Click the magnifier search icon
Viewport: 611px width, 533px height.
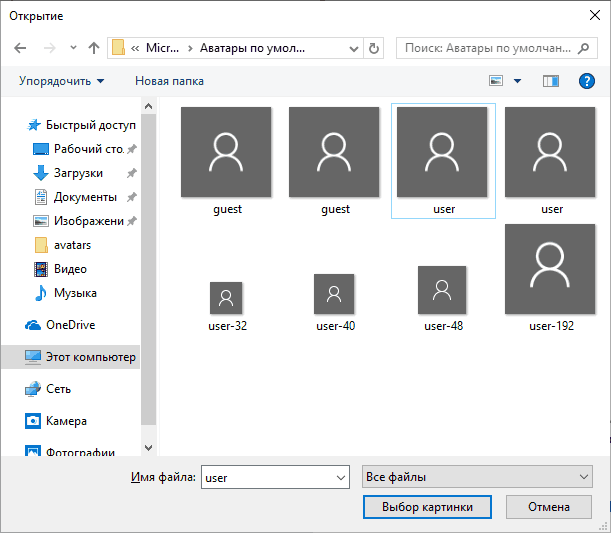(x=583, y=48)
